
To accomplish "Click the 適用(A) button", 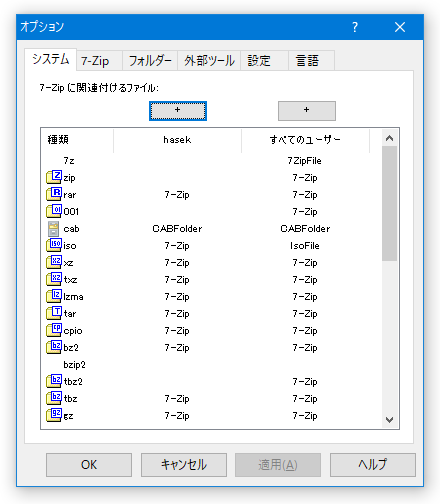I will 278,465.
